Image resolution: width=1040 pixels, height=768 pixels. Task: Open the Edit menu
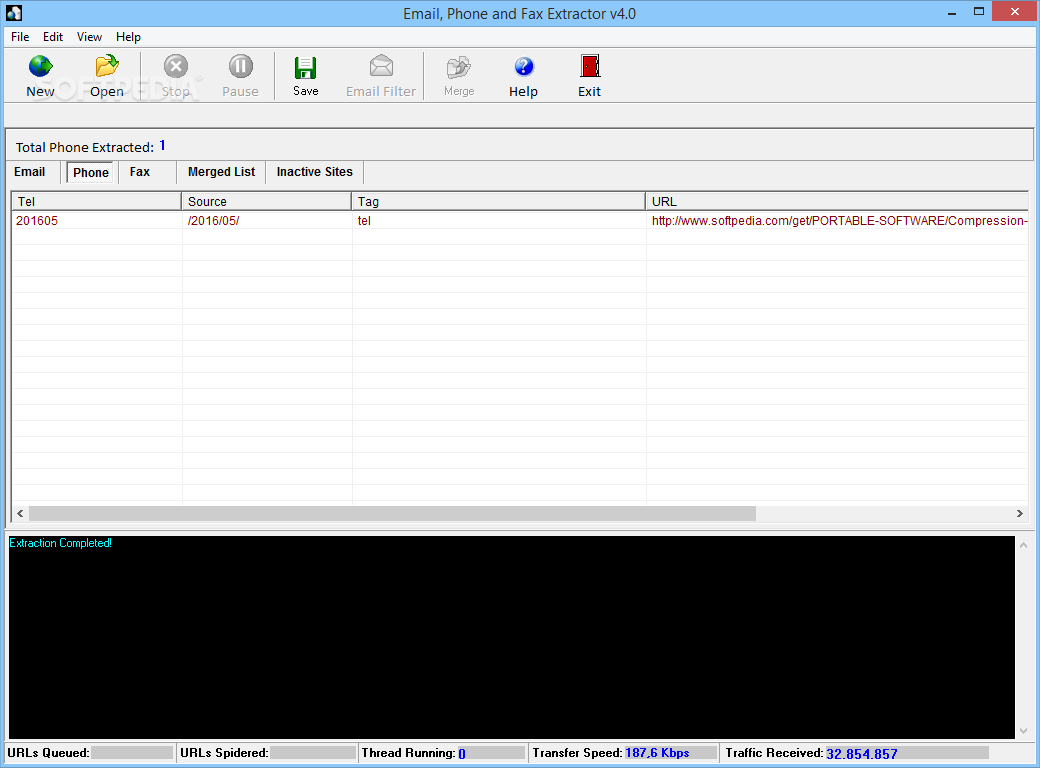53,37
